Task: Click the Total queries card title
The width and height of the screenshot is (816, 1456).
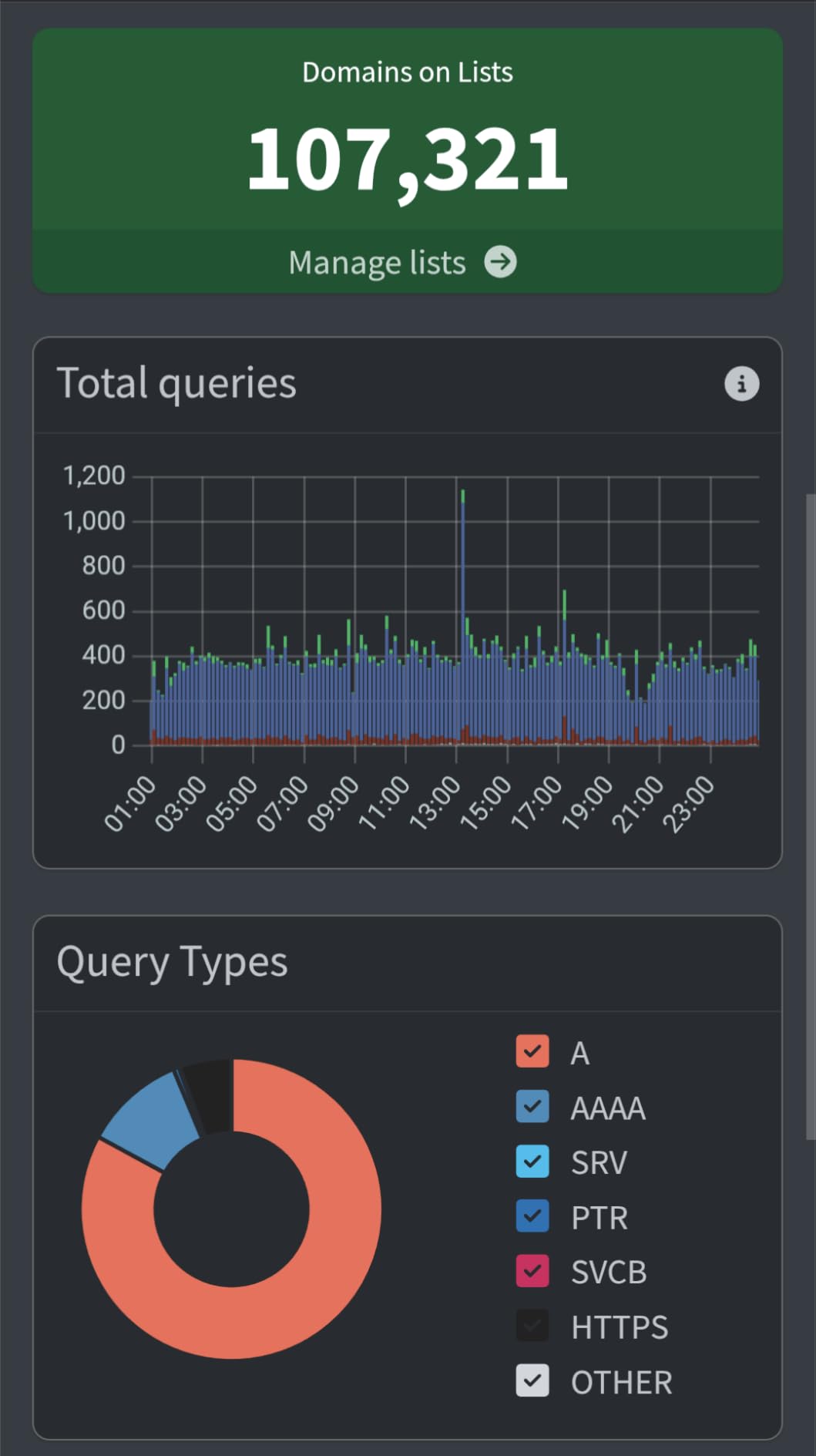Action: 176,383
